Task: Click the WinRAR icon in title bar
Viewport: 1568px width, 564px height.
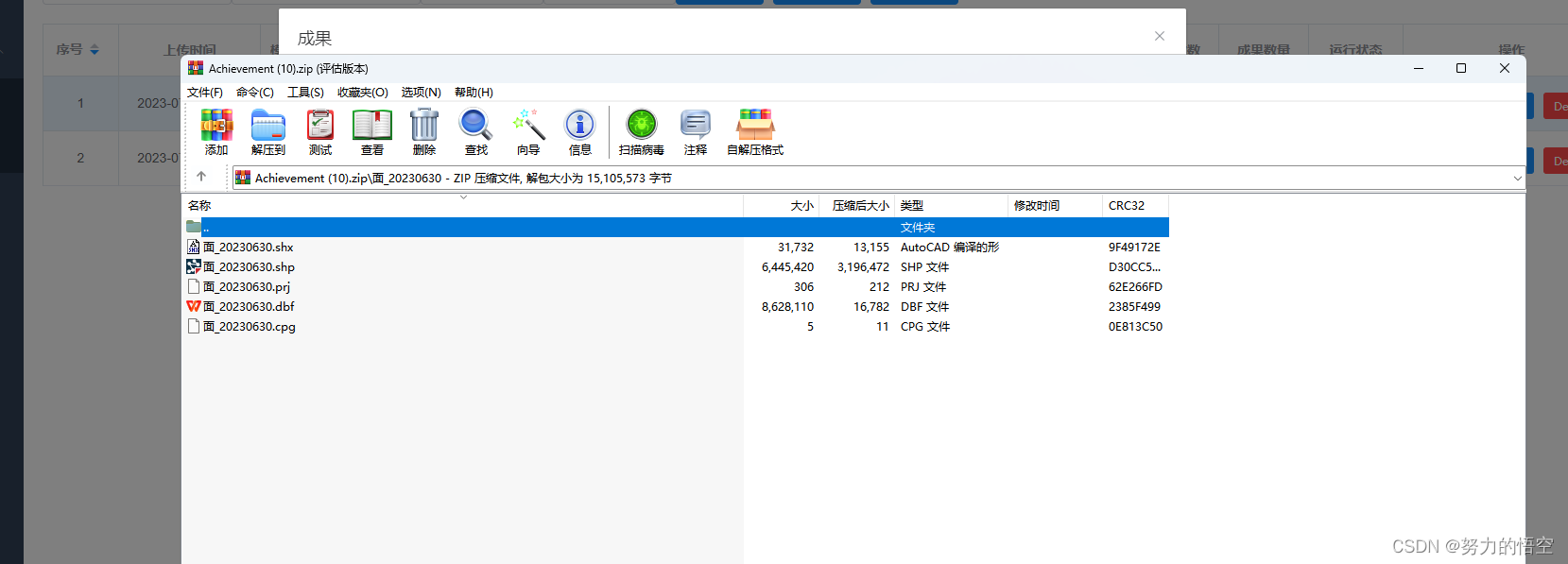Action: pyautogui.click(x=196, y=68)
